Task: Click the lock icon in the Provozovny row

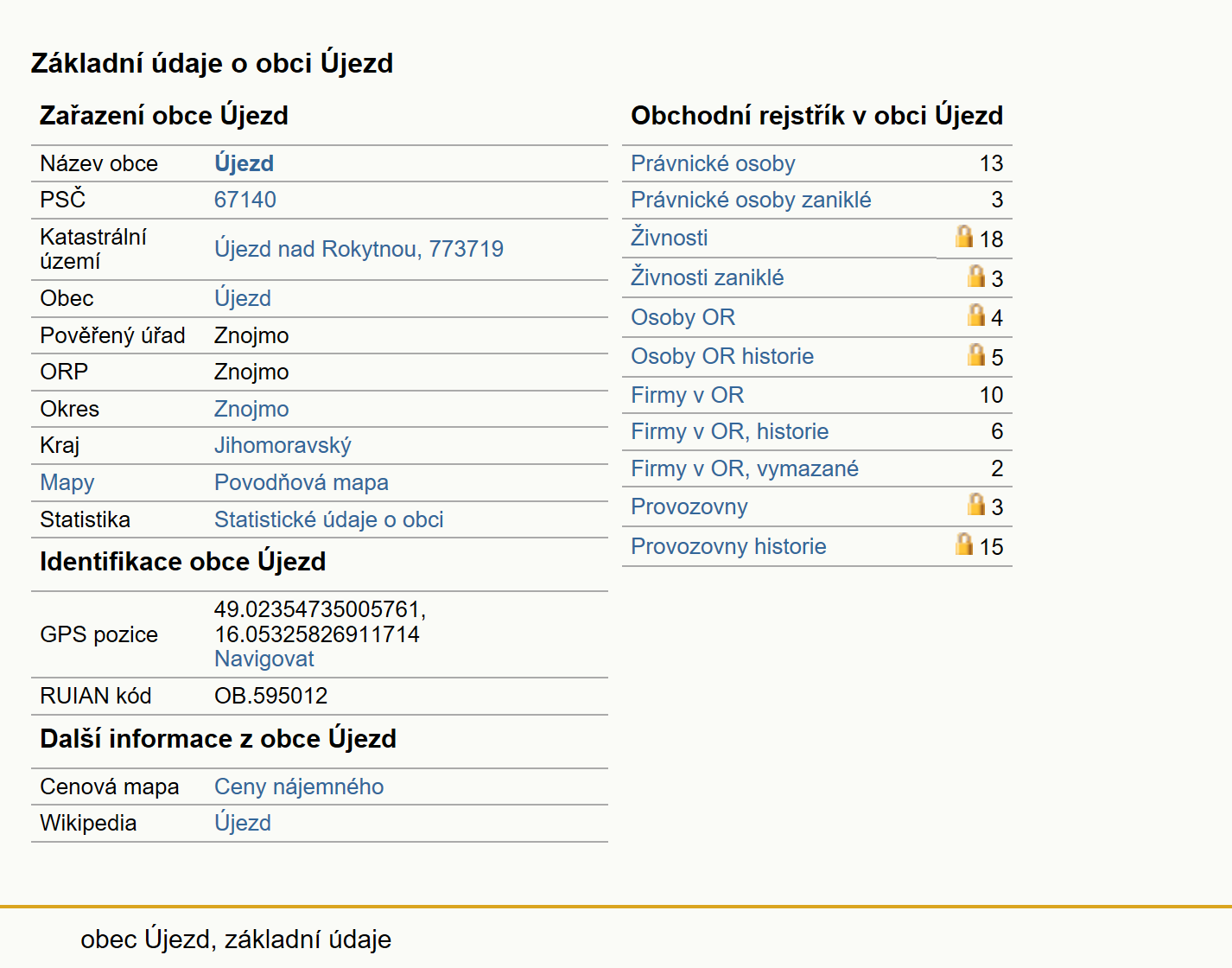Action: click(x=976, y=504)
